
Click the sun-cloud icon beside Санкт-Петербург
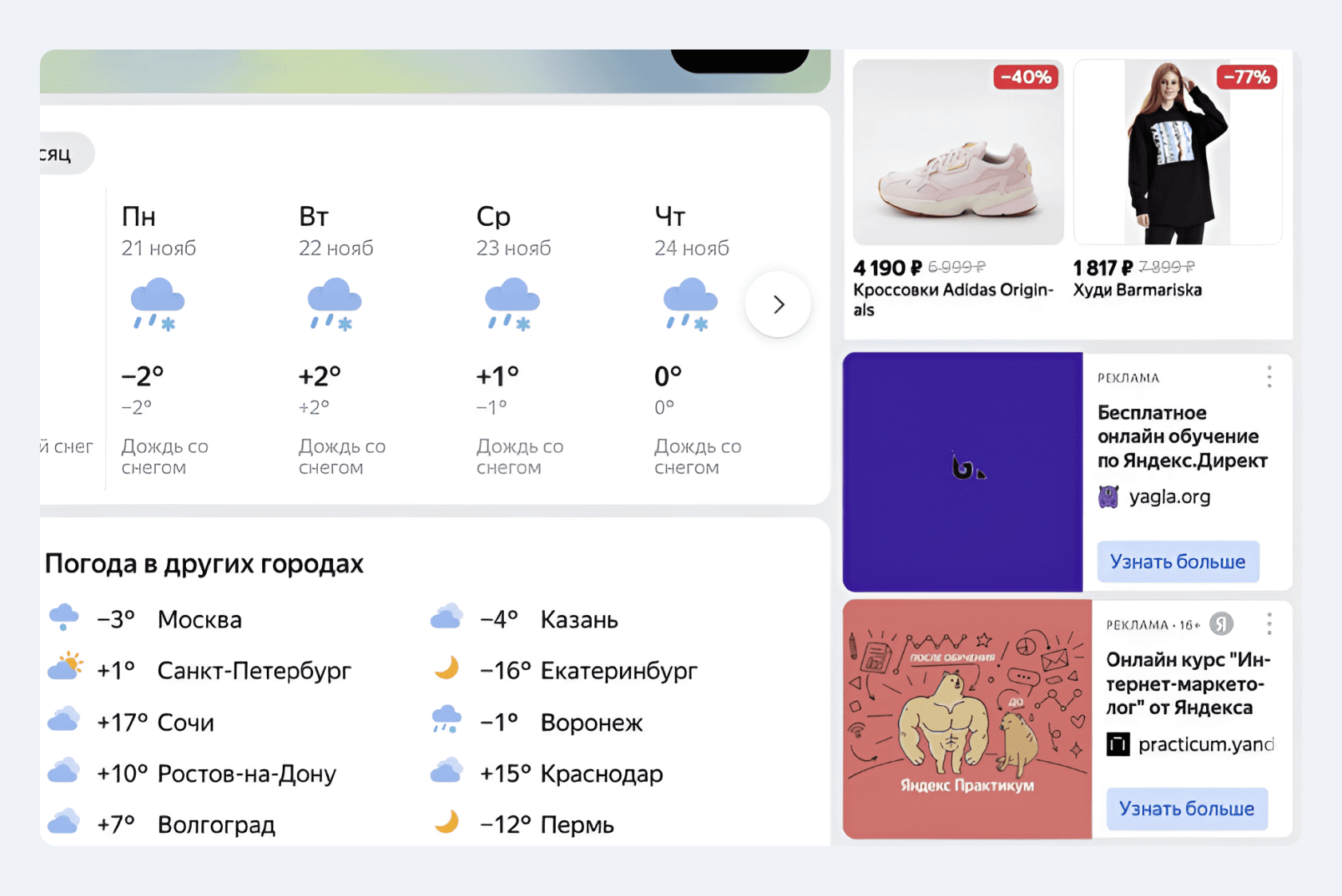tap(65, 666)
